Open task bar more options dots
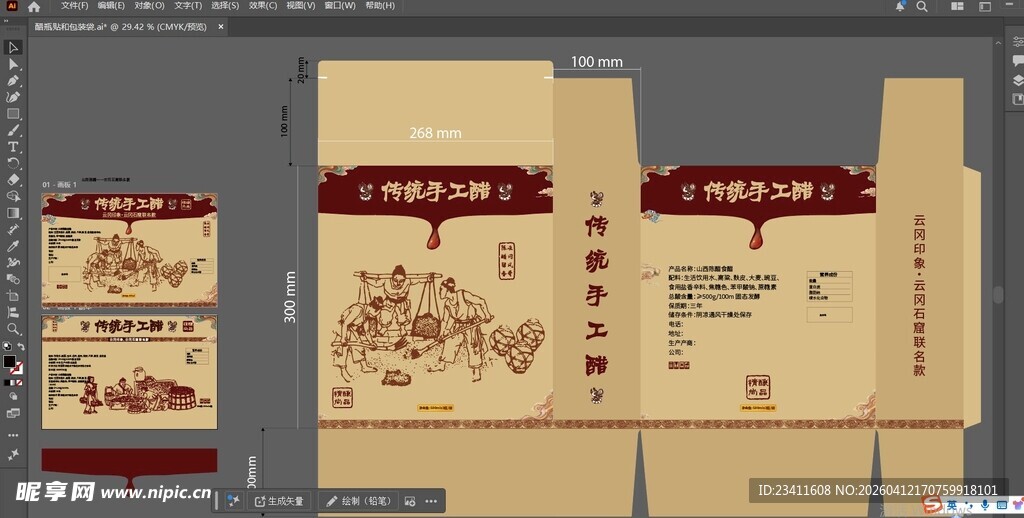The width and height of the screenshot is (1024, 518). coord(431,501)
